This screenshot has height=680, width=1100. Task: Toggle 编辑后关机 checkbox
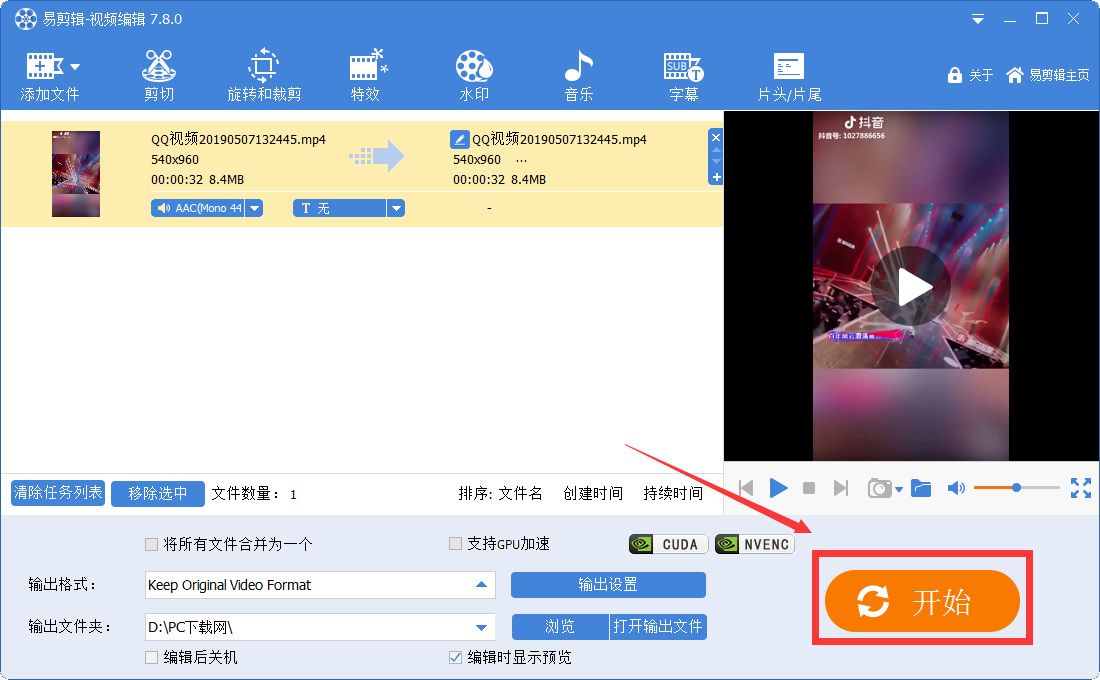[151, 658]
